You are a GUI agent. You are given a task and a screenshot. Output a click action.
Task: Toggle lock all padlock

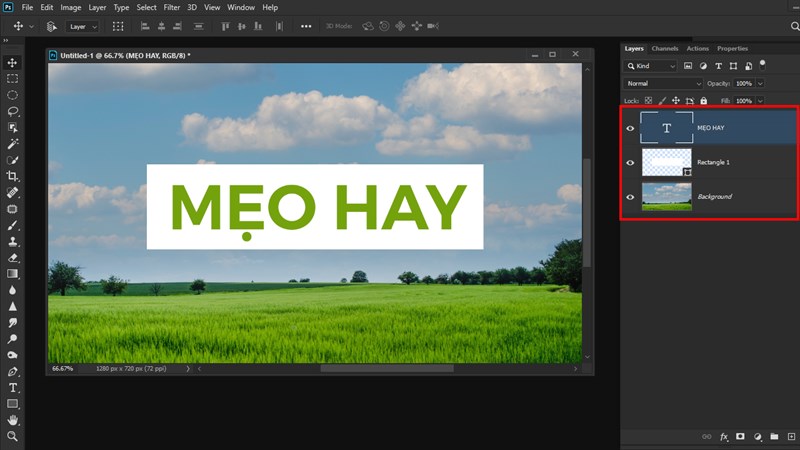pyautogui.click(x=704, y=101)
